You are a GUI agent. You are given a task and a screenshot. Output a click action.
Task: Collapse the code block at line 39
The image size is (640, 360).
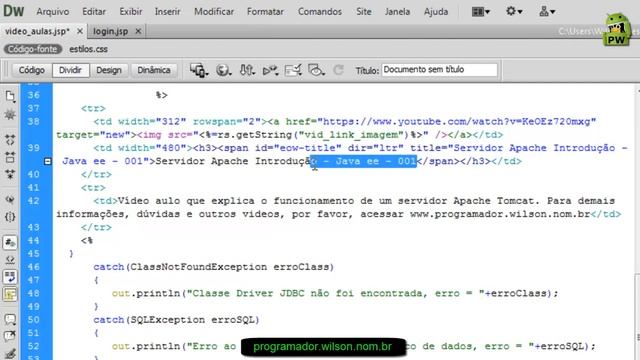[x=48, y=161]
